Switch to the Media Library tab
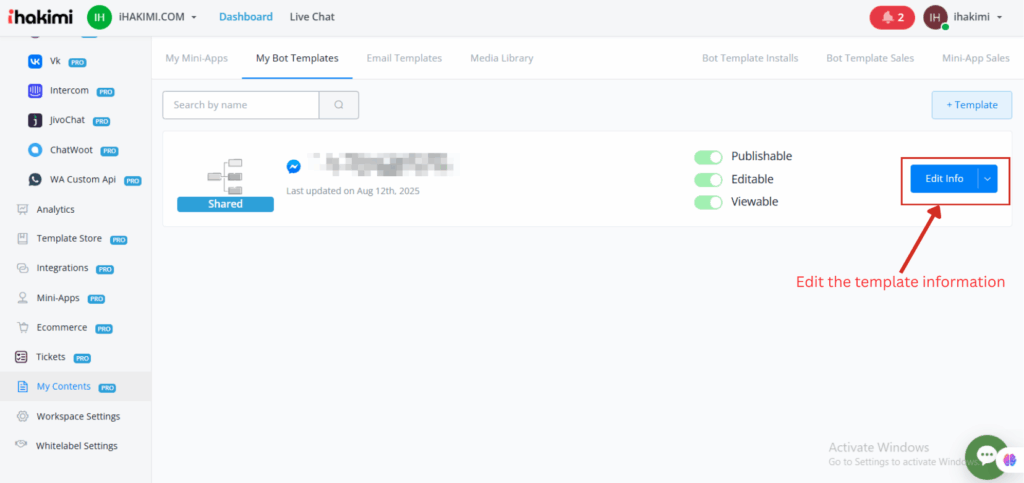The width and height of the screenshot is (1024, 483). tap(501, 58)
